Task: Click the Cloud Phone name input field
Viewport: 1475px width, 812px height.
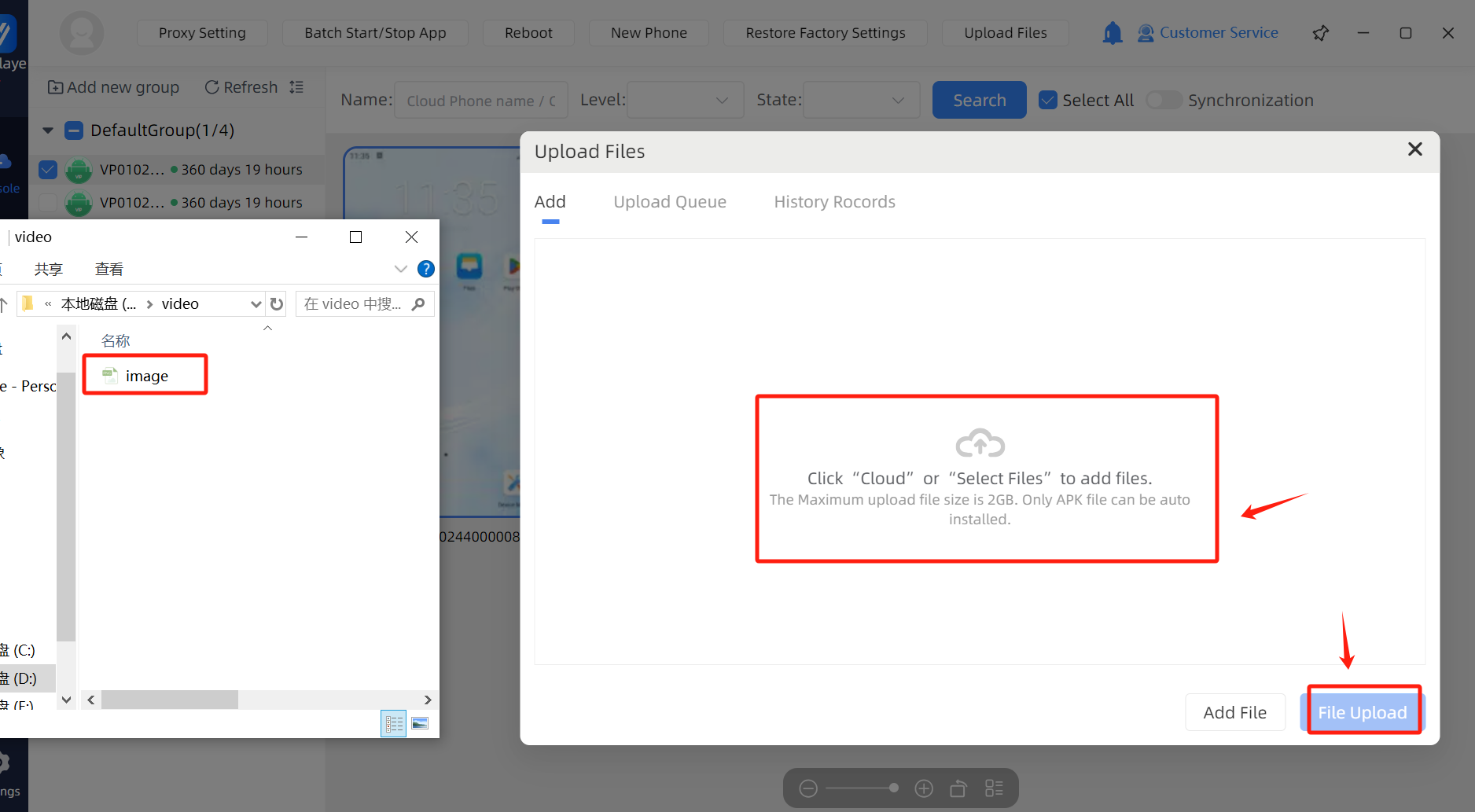Action: tap(480, 101)
